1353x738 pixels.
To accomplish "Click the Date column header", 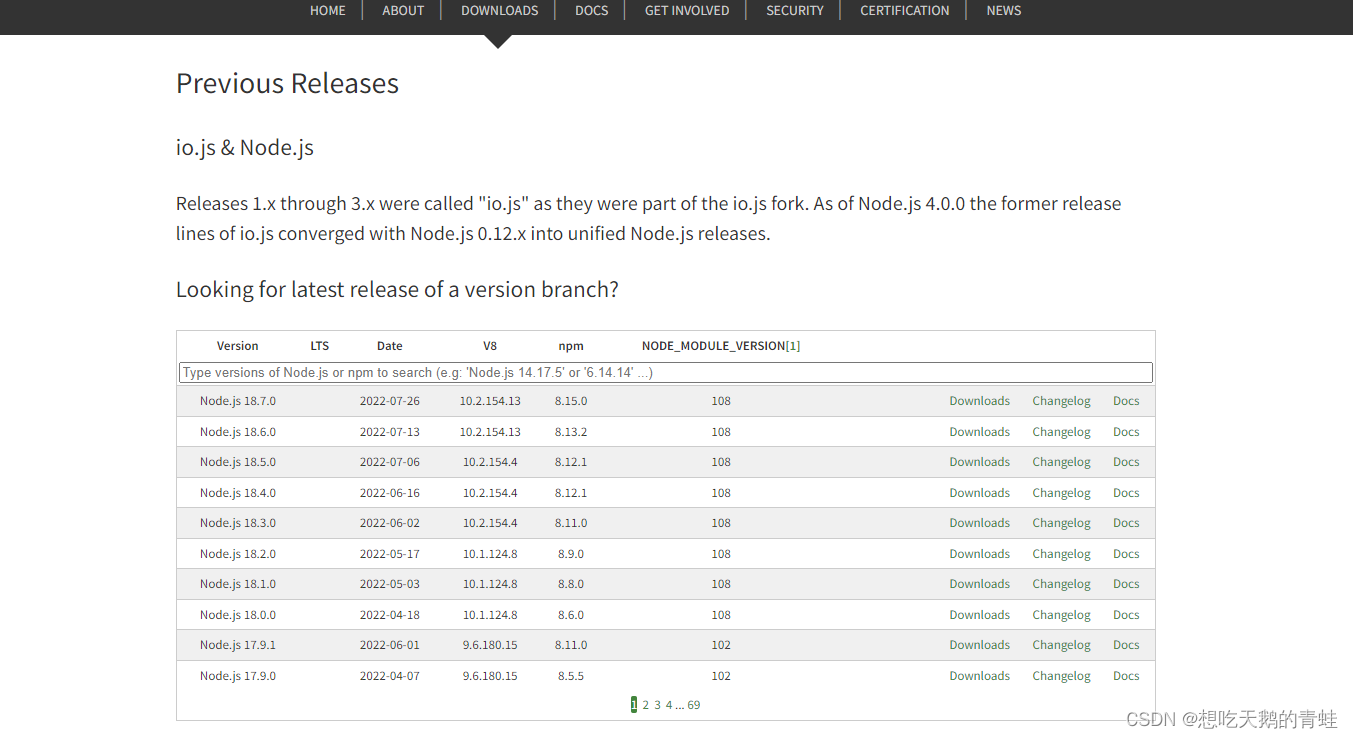I will tap(390, 346).
